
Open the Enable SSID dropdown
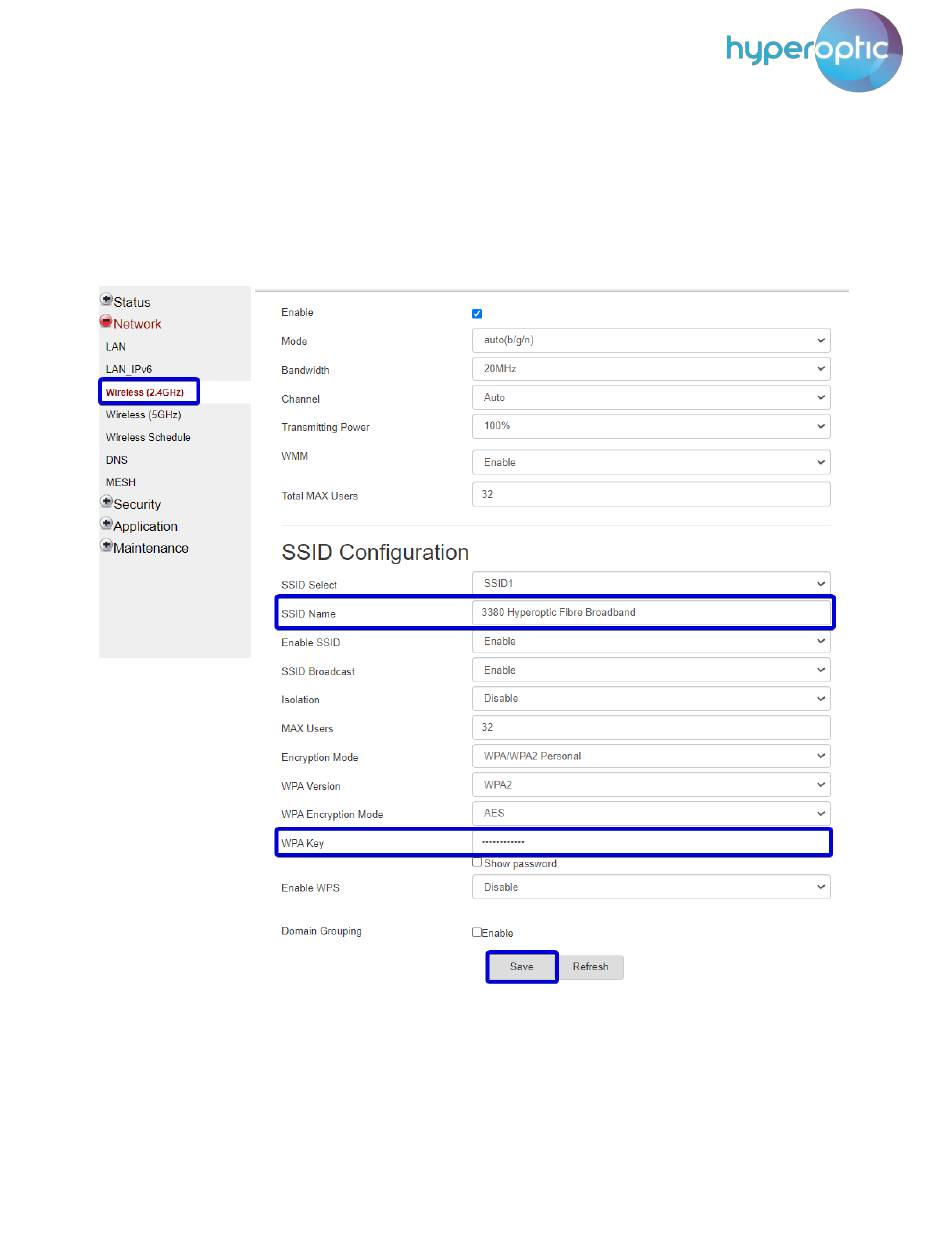click(x=651, y=641)
